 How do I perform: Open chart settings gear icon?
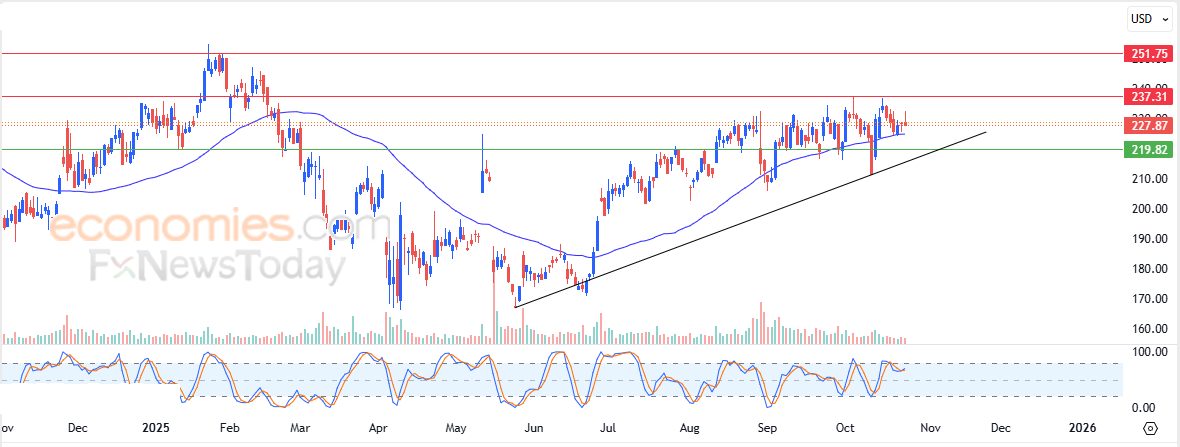(x=1150, y=428)
